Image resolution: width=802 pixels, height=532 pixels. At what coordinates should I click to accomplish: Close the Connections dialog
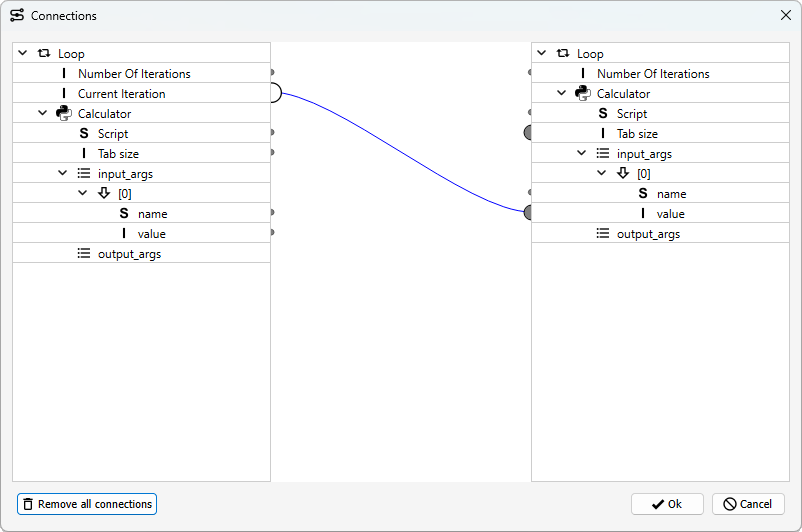pos(786,15)
